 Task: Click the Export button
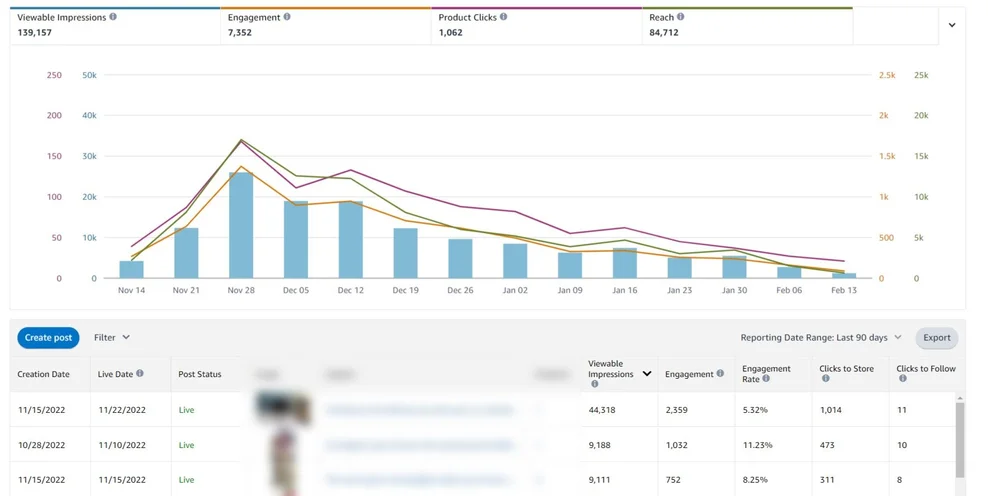[937, 338]
